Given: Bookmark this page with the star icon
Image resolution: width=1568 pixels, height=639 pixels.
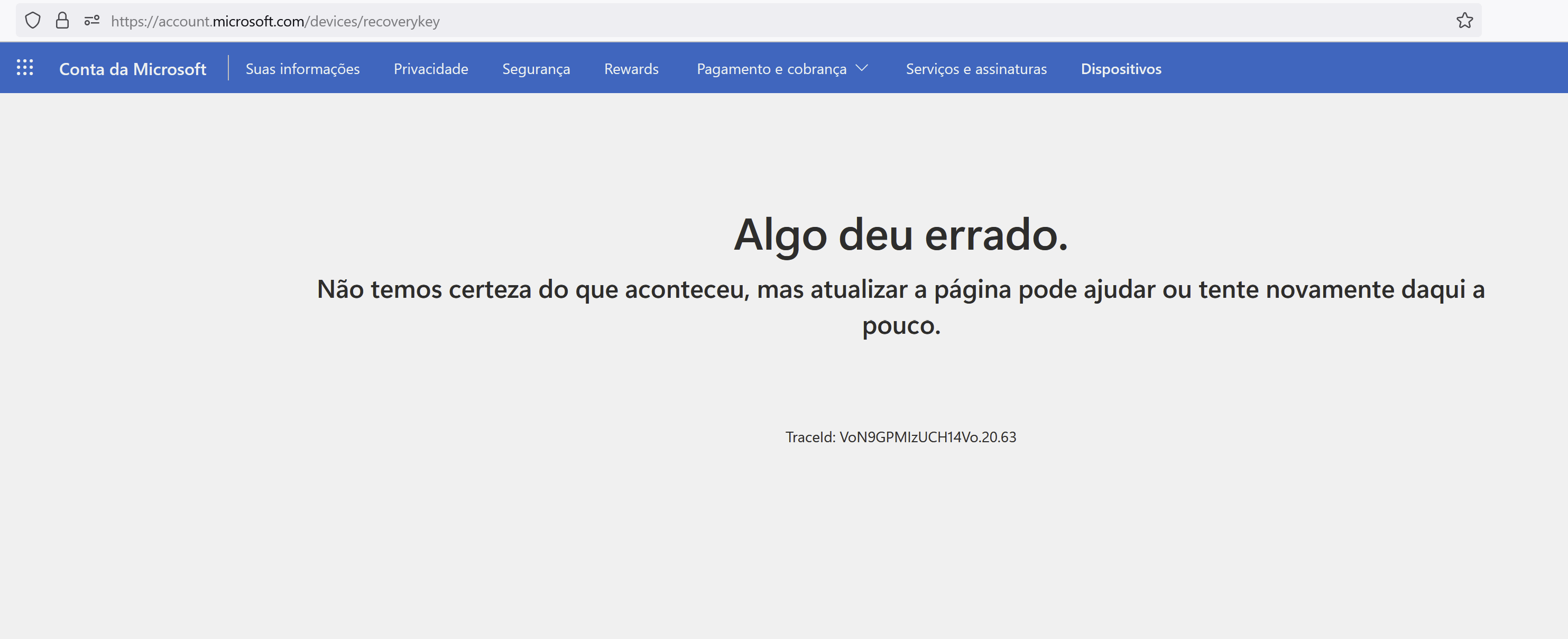Looking at the screenshot, I should pos(1464,21).
